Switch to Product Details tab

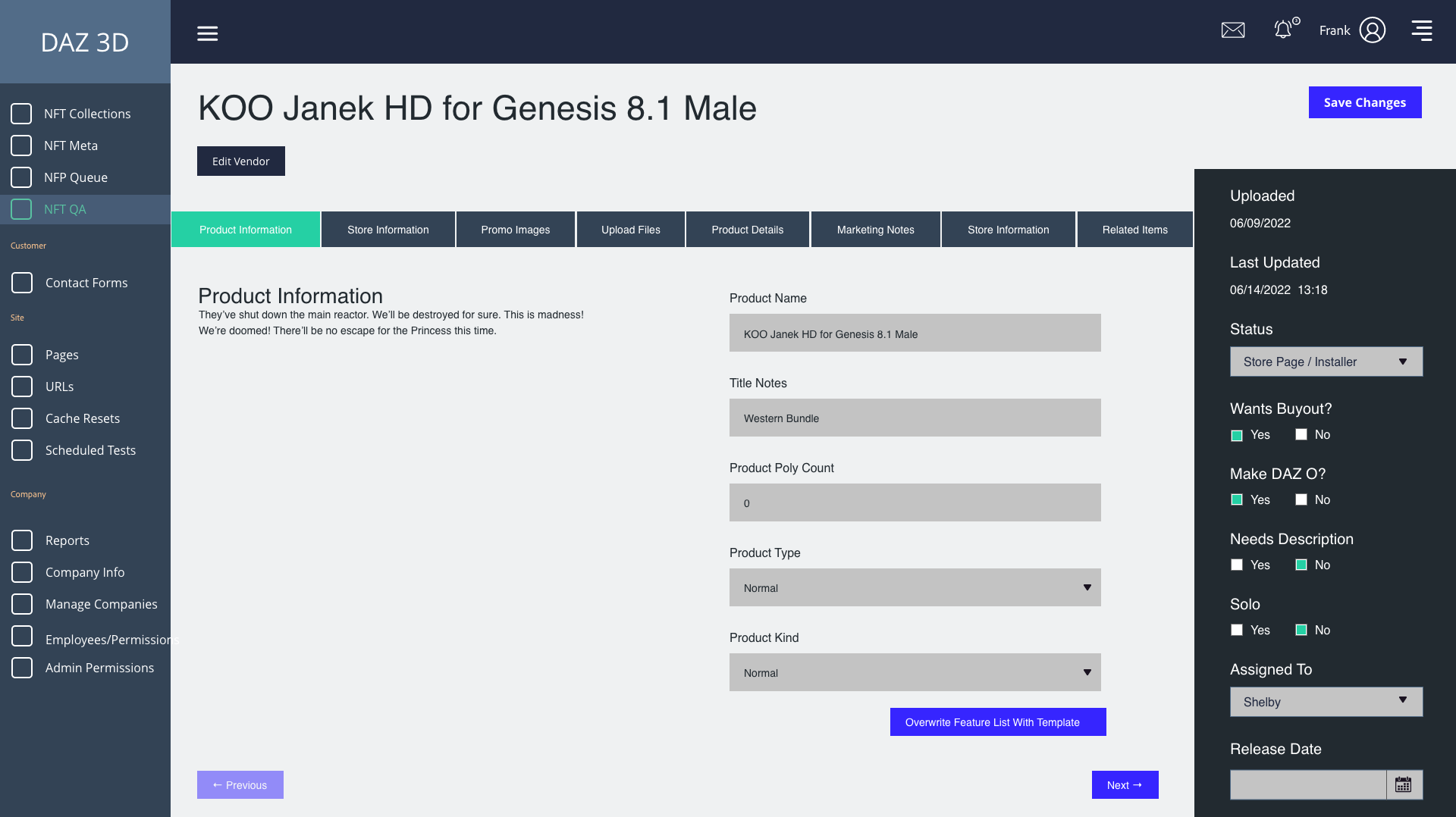[x=748, y=230]
